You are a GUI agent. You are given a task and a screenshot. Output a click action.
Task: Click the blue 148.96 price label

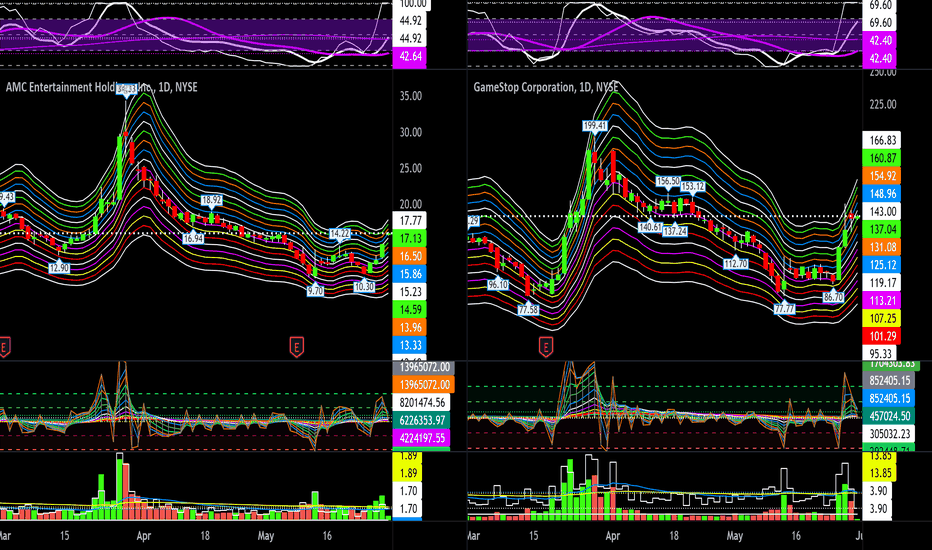882,194
